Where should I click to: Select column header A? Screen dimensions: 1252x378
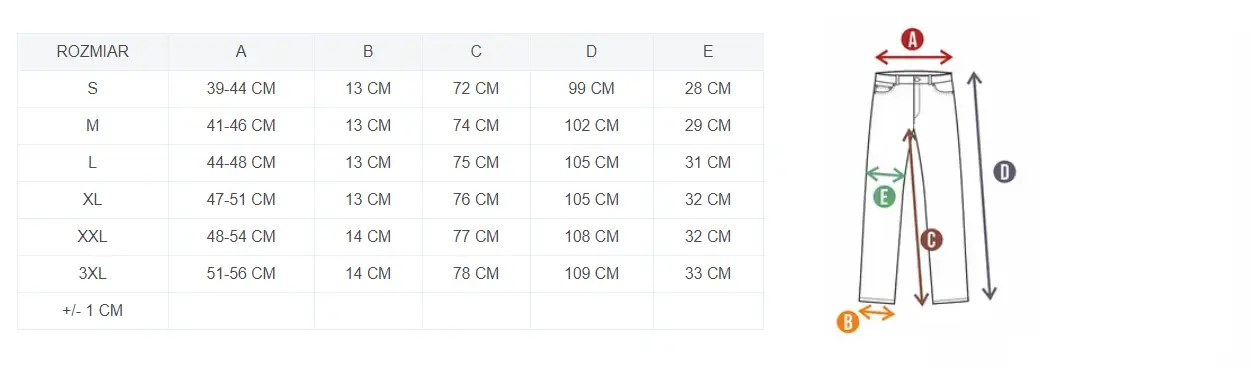241,52
